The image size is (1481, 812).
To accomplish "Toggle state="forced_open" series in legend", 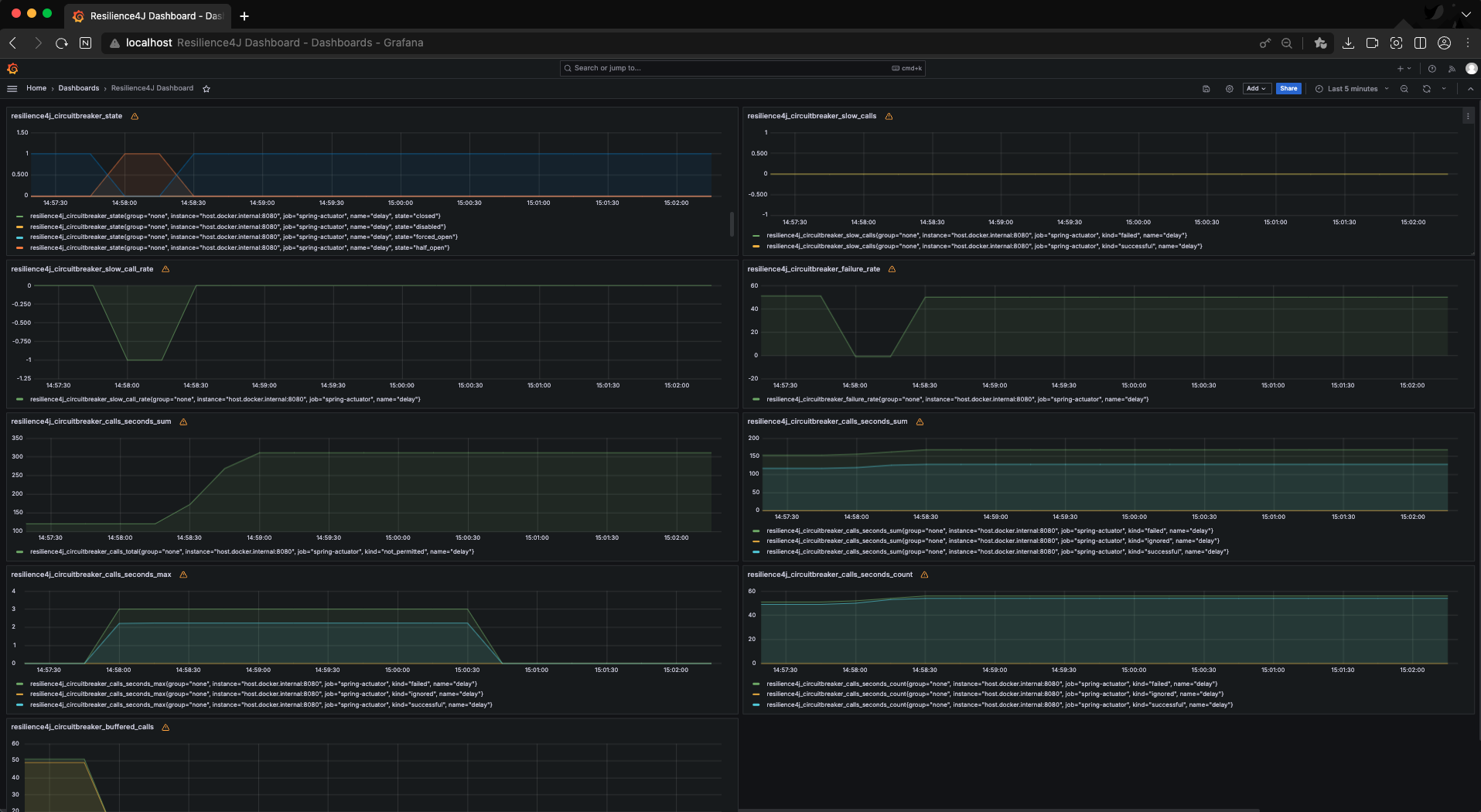I will [x=244, y=237].
